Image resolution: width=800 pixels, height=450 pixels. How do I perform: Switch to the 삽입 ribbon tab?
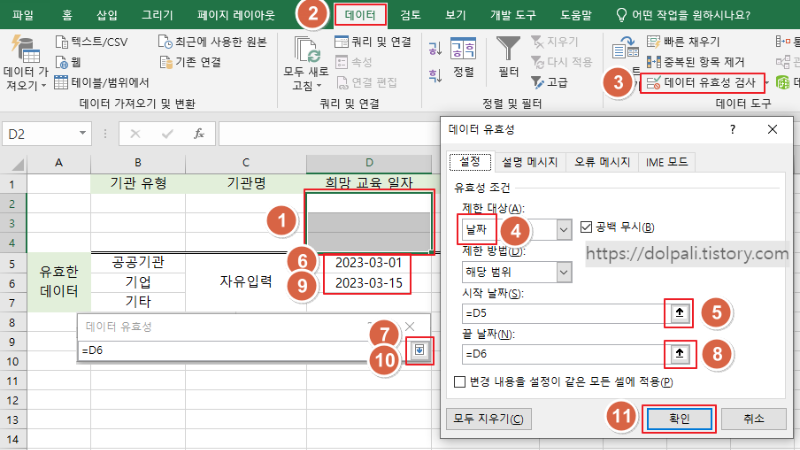pos(107,15)
